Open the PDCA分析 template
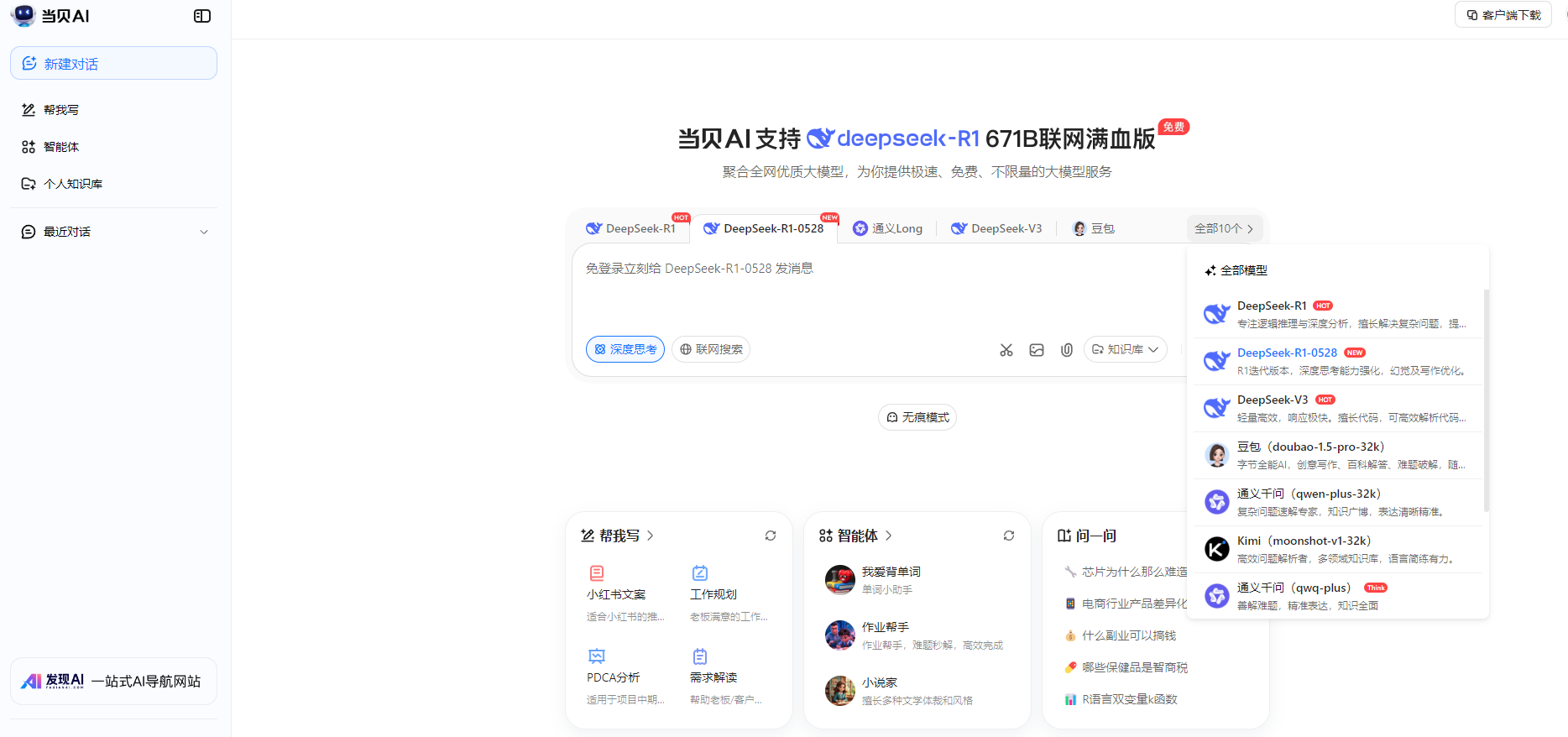The image size is (1568, 737). [625, 677]
